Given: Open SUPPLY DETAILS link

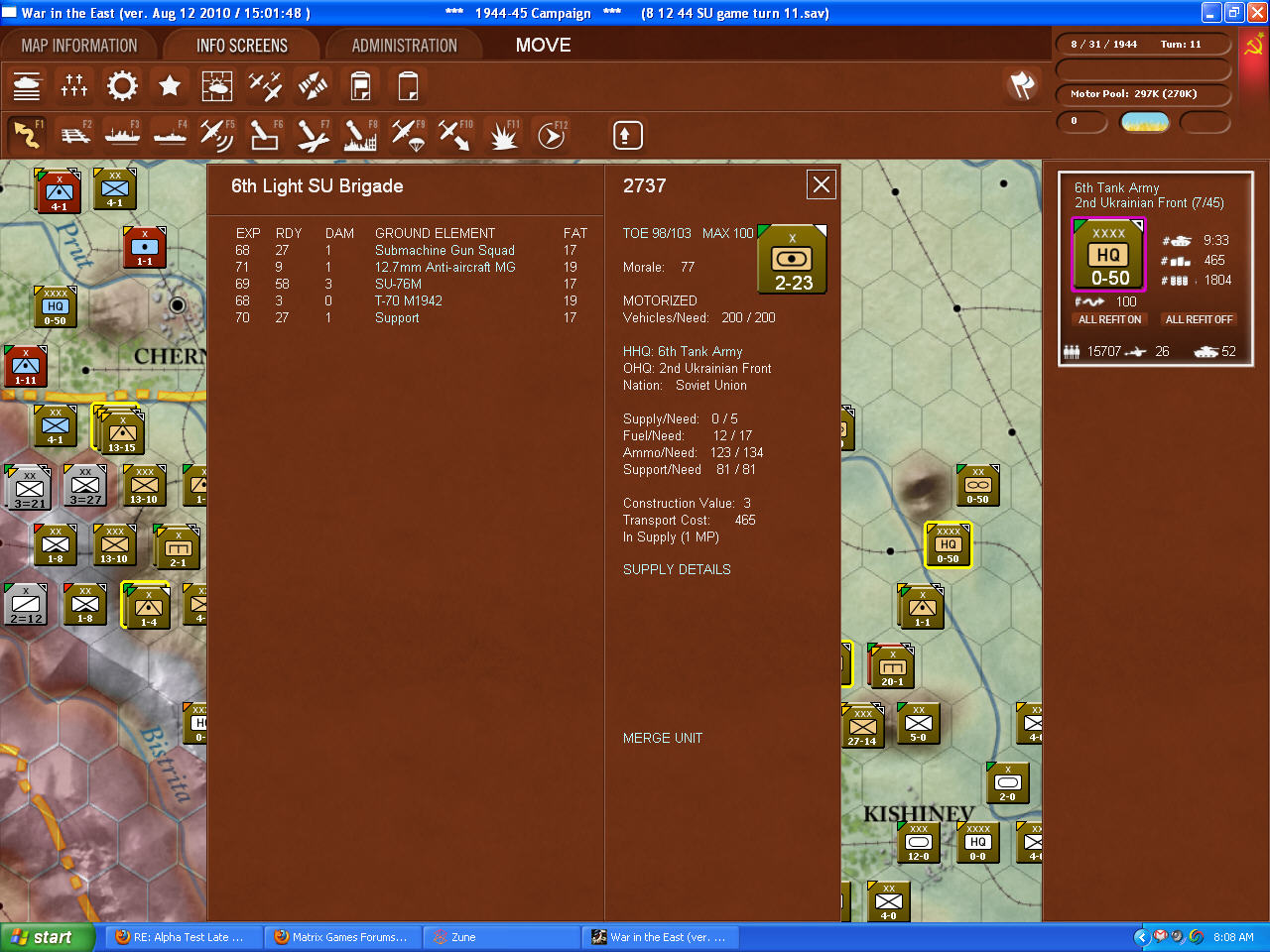Looking at the screenshot, I should [x=677, y=569].
